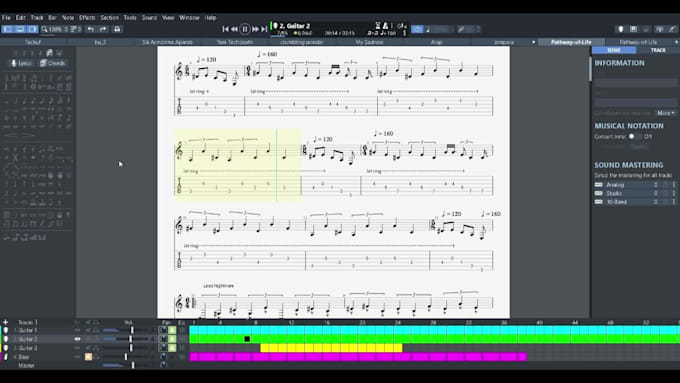Screen dimensions: 680x383
Task: Click the undo arrow icon
Action: click(91, 29)
